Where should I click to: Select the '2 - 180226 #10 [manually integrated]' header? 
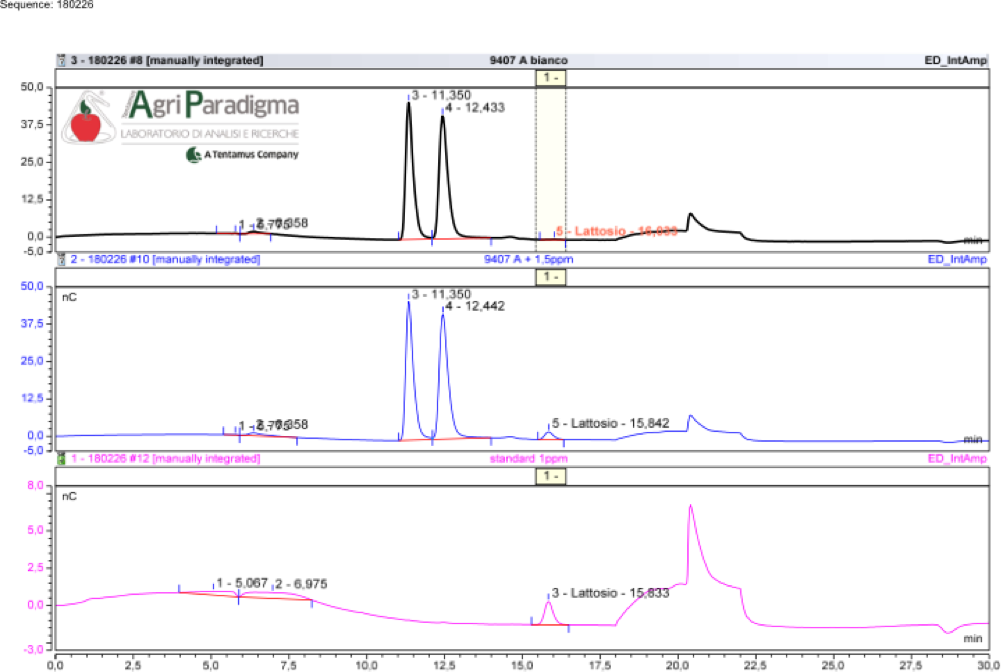tap(166, 259)
